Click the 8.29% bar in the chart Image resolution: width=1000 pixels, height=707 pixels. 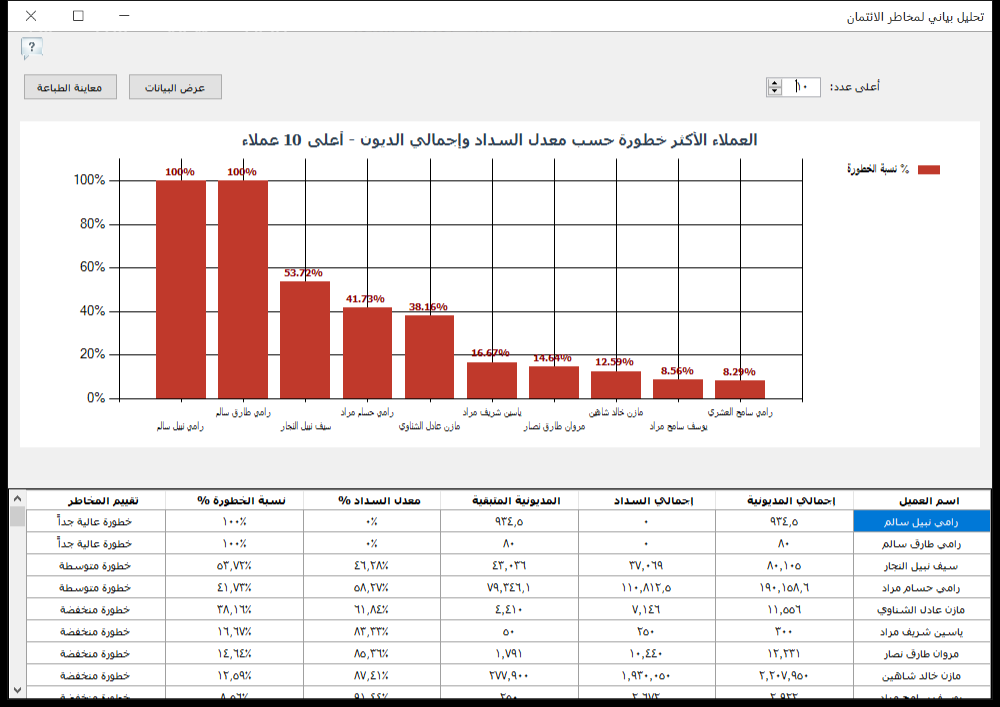(x=740, y=390)
